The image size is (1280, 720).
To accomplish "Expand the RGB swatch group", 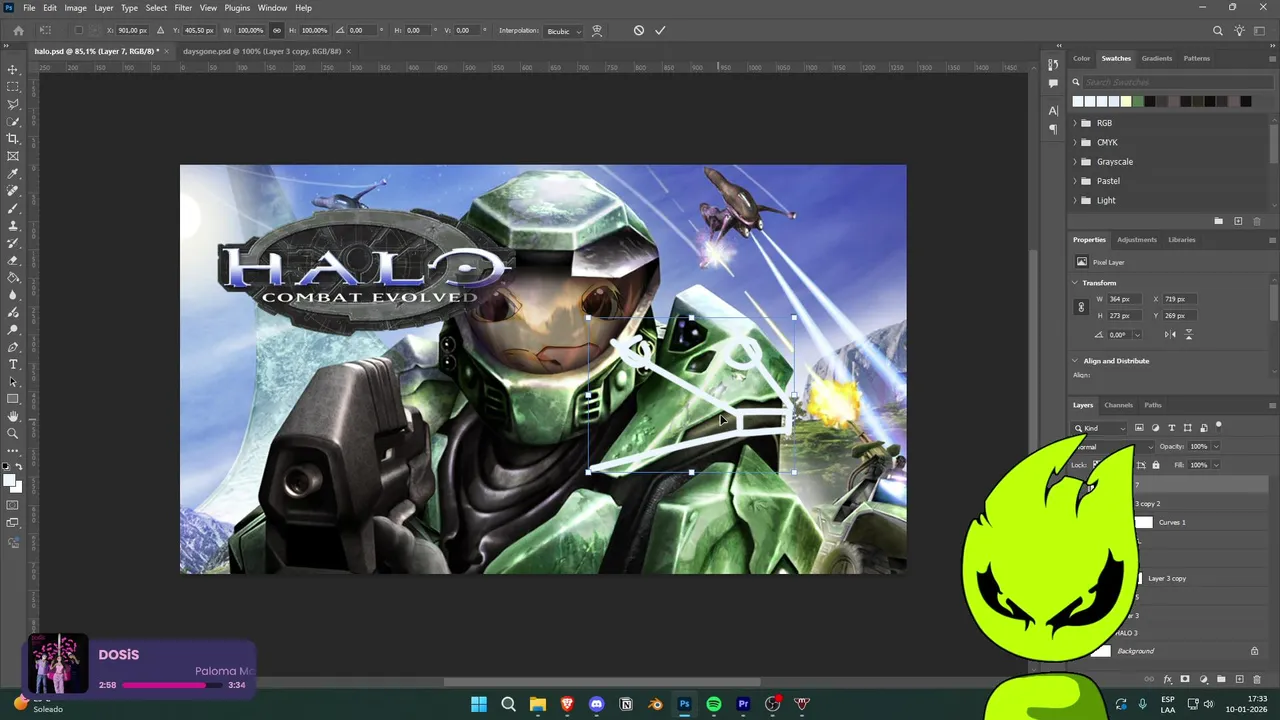I will coord(1075,123).
